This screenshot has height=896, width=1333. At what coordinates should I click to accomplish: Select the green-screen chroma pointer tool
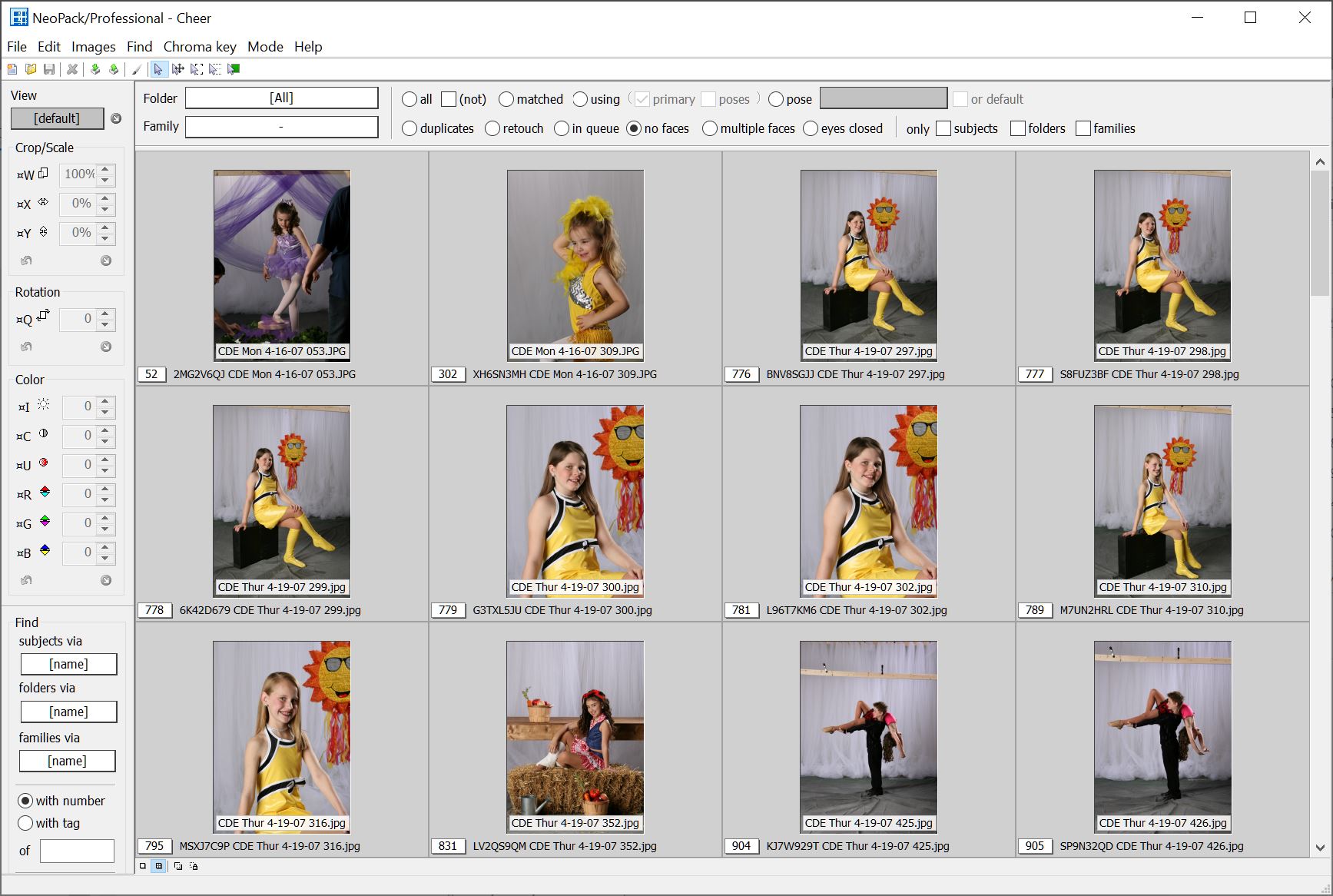(x=234, y=69)
